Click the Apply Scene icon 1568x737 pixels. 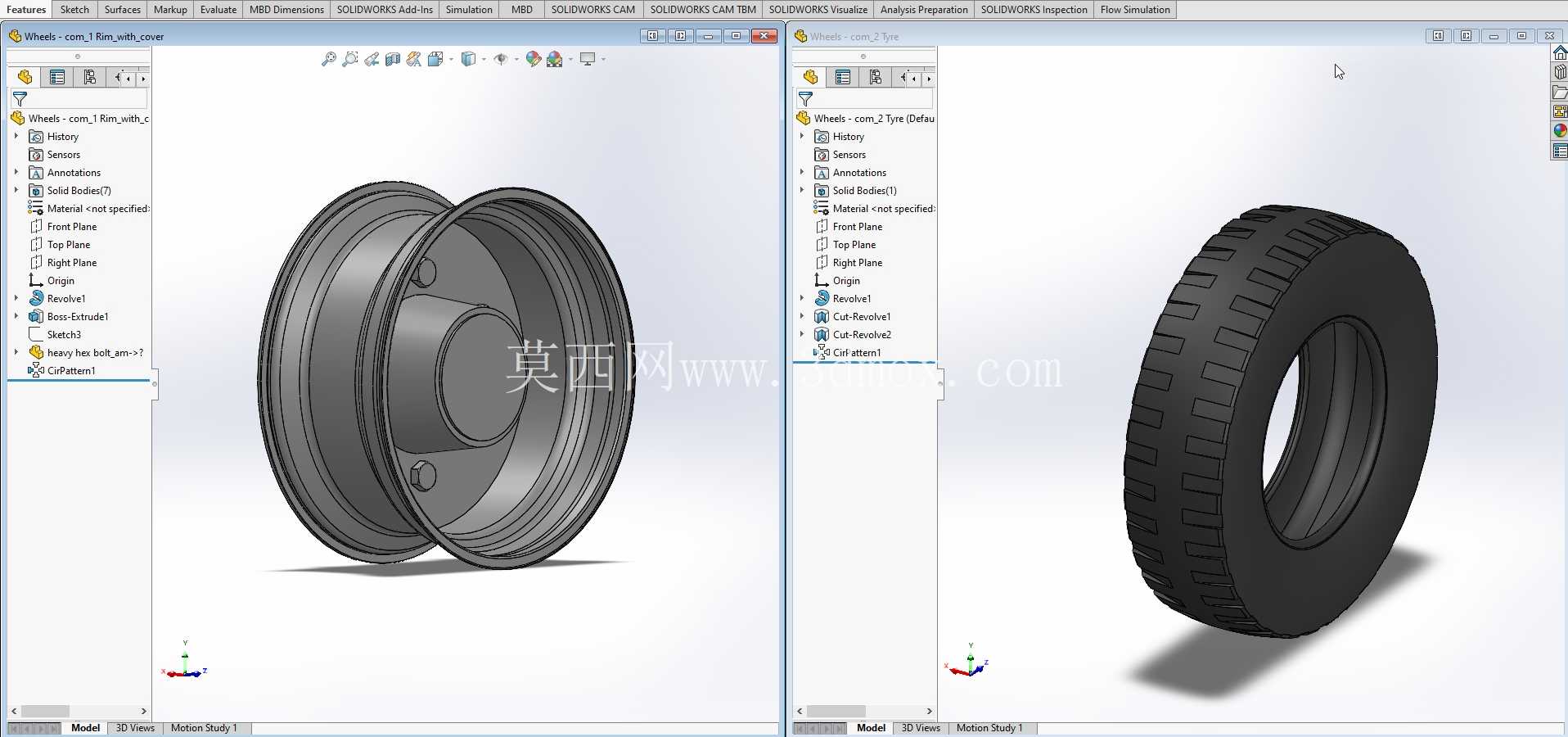pyautogui.click(x=555, y=59)
